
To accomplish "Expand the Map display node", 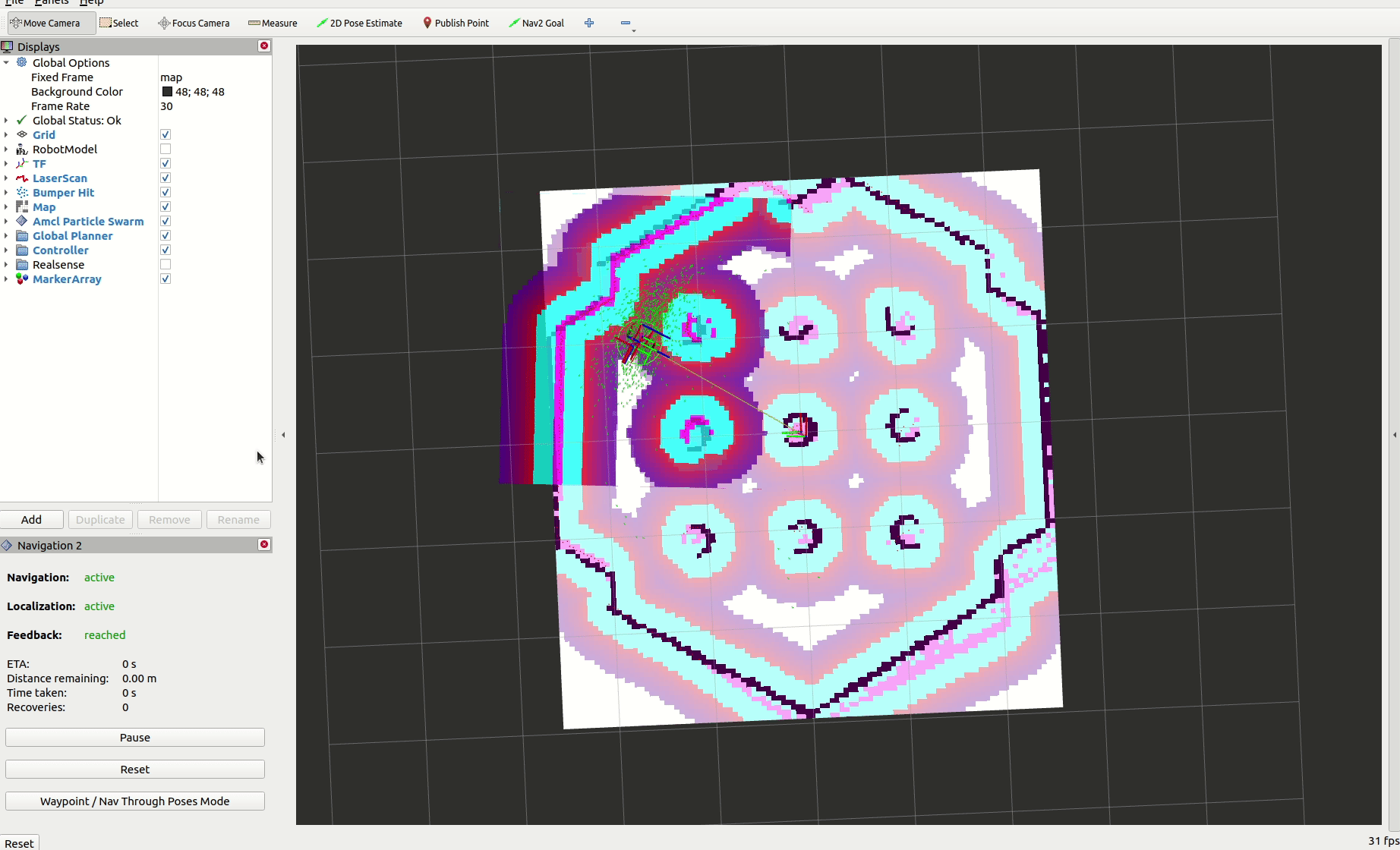I will (6, 206).
